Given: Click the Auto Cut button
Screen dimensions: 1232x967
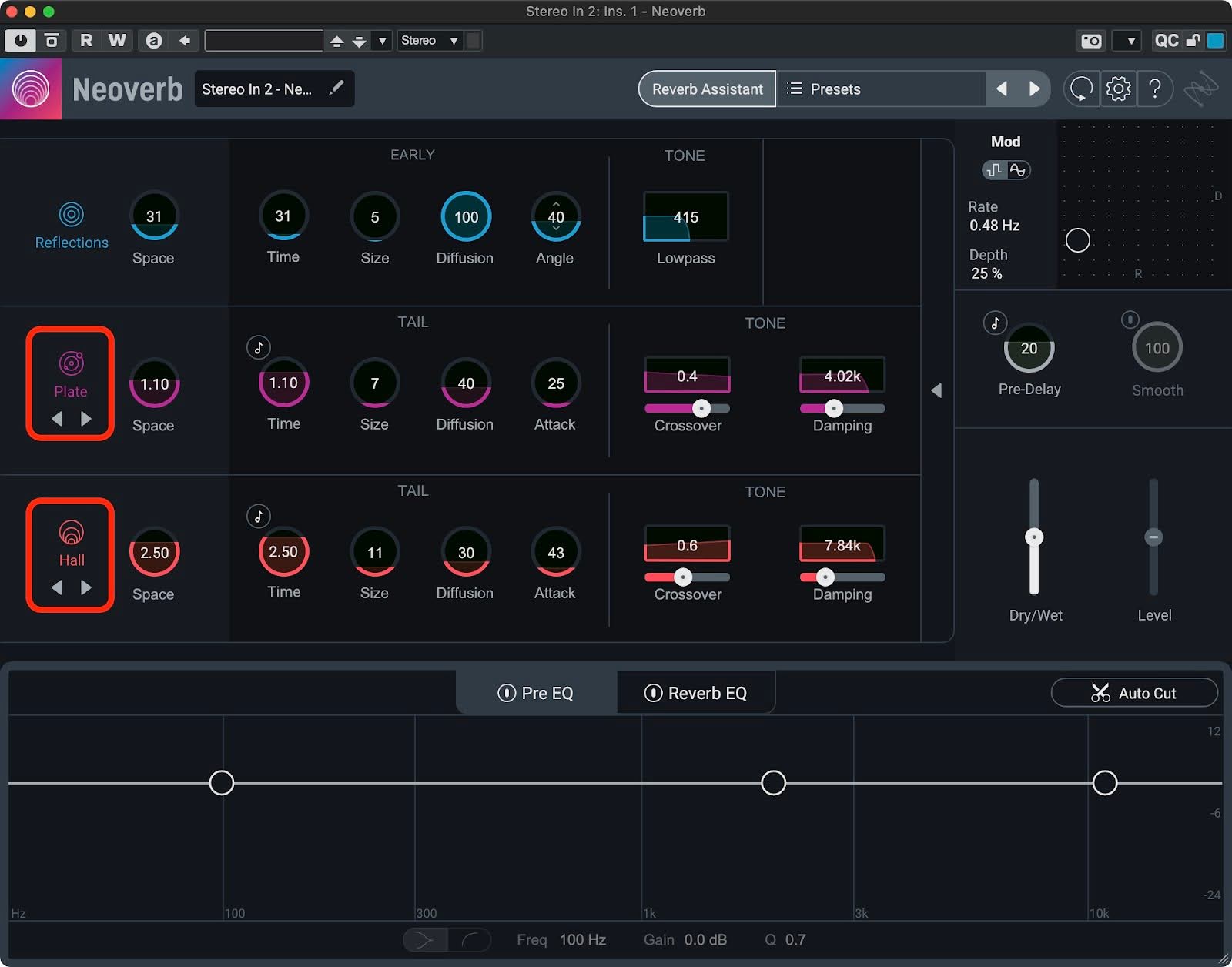Looking at the screenshot, I should click(1134, 693).
